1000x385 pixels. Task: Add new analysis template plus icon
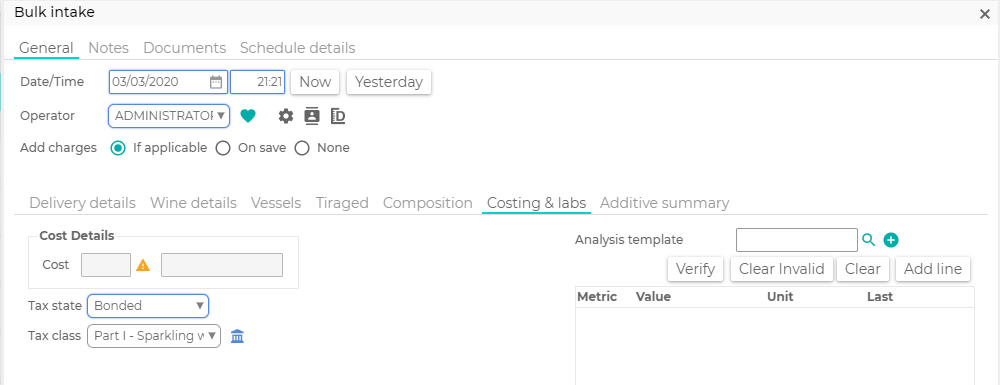coord(891,240)
